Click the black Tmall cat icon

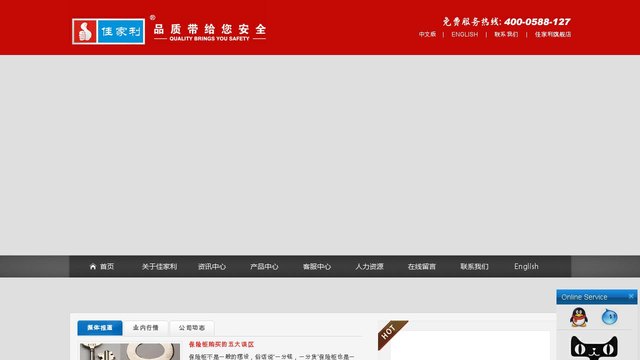click(594, 348)
